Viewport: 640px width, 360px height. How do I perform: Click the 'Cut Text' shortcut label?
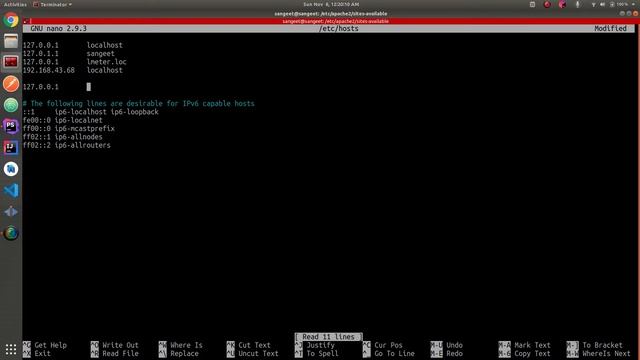(254, 345)
